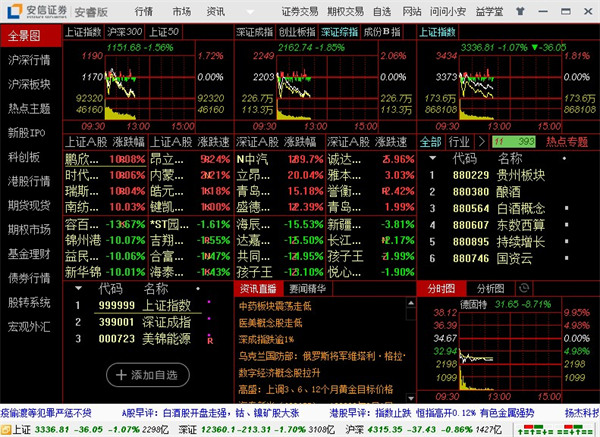The image size is (600, 437).
Task: Switch to 资讯直播 news tab
Action: click(x=258, y=289)
